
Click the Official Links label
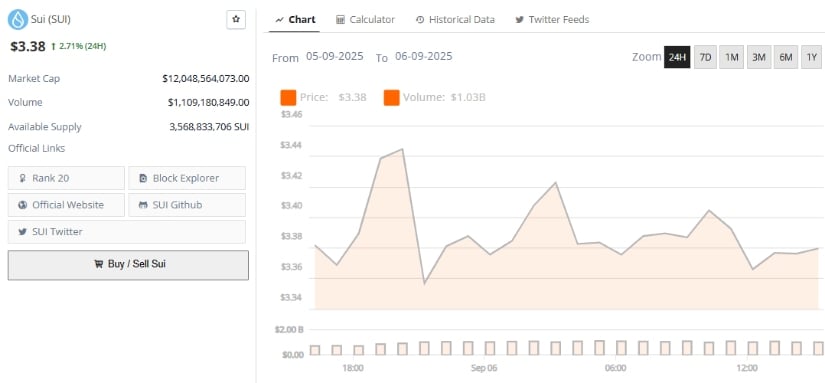click(37, 148)
